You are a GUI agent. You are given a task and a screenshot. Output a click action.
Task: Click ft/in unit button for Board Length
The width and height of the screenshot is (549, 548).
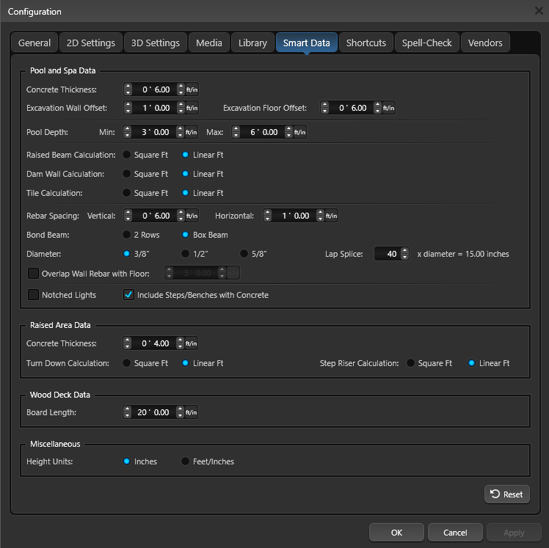tap(191, 412)
